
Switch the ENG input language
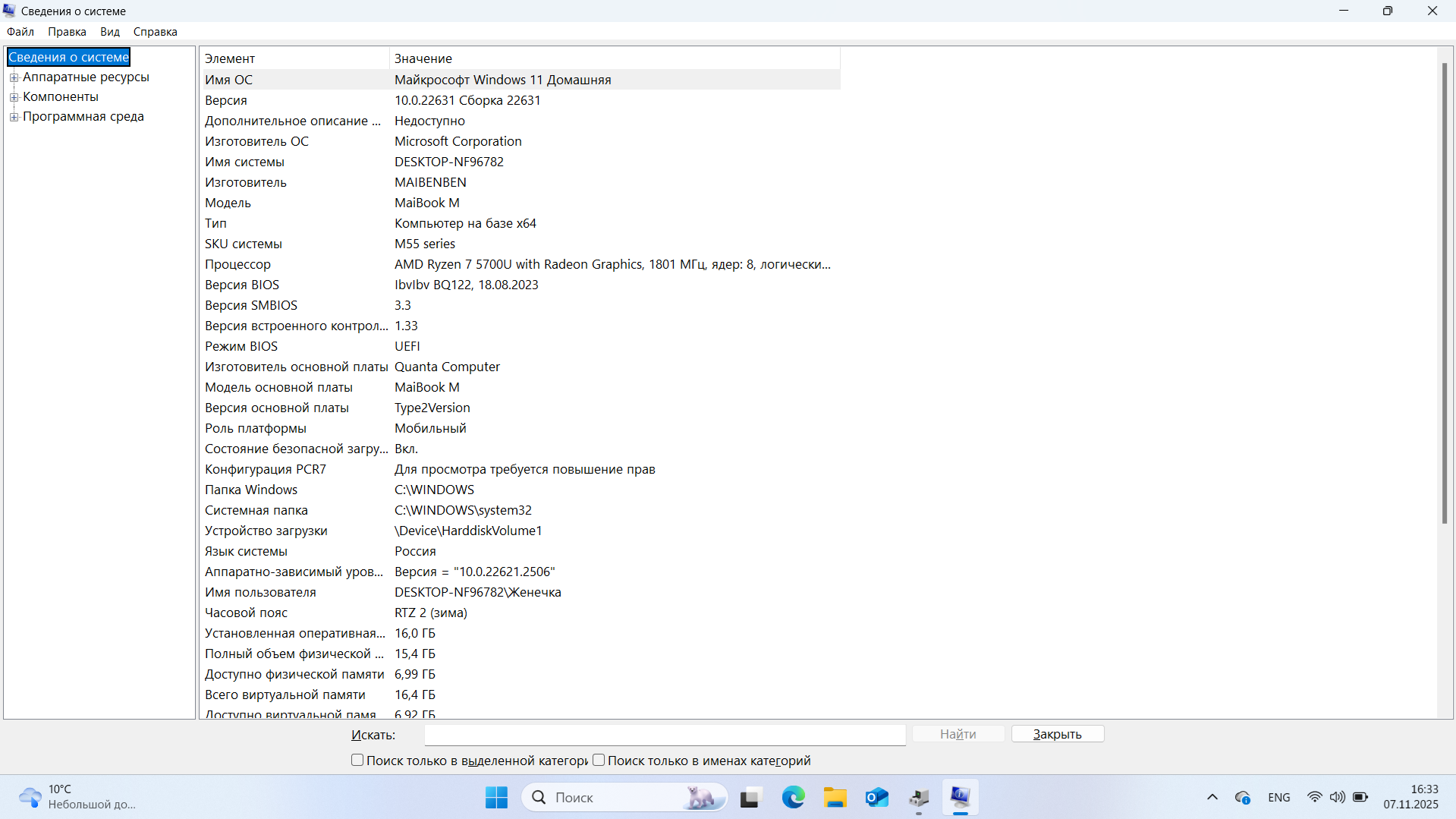click(x=1279, y=797)
